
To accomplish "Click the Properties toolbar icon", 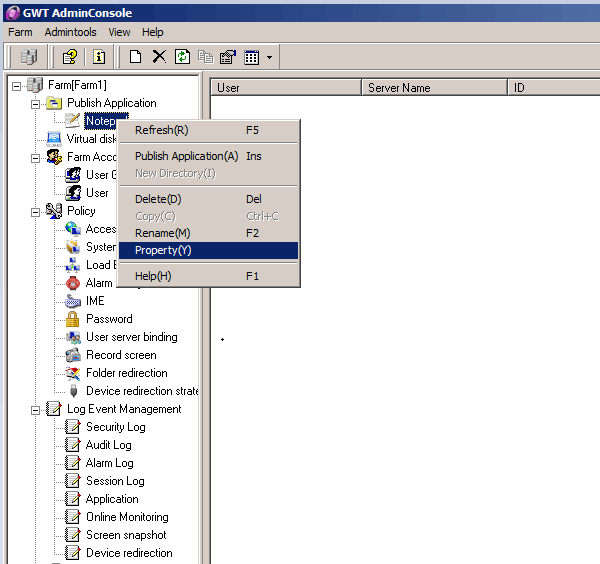I will (227, 57).
